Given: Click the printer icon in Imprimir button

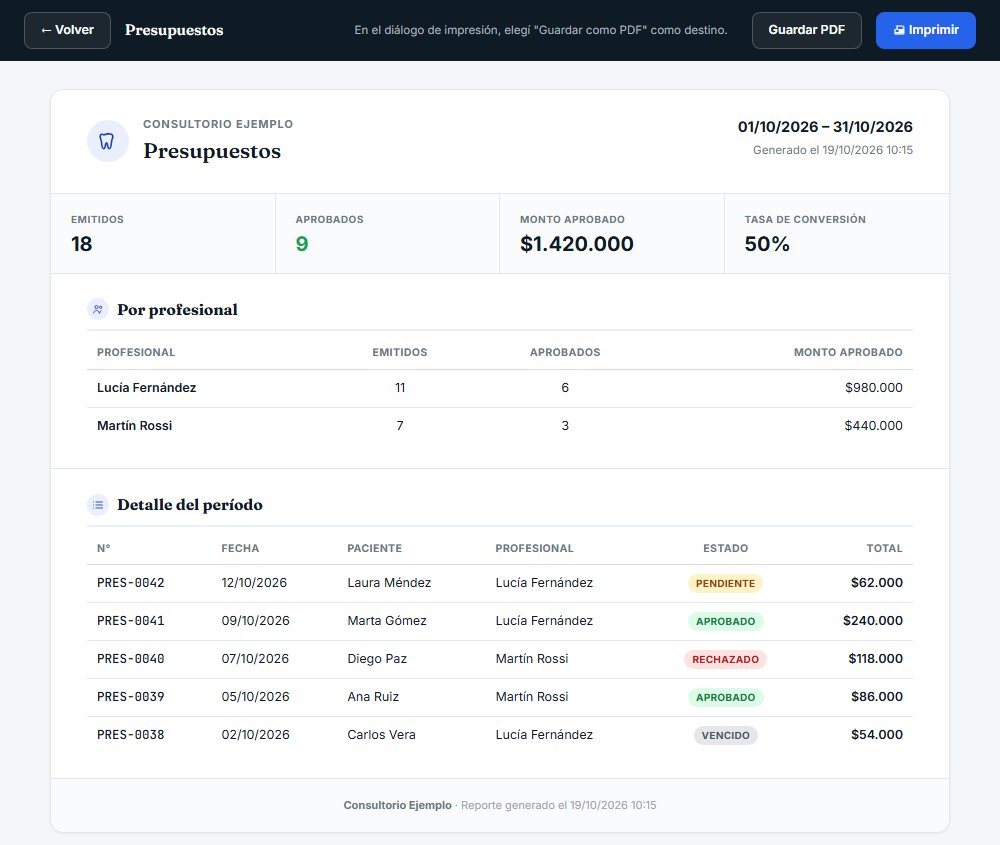Looking at the screenshot, I should 899,30.
